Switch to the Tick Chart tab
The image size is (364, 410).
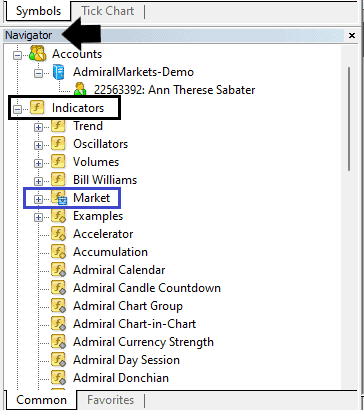pyautogui.click(x=108, y=11)
